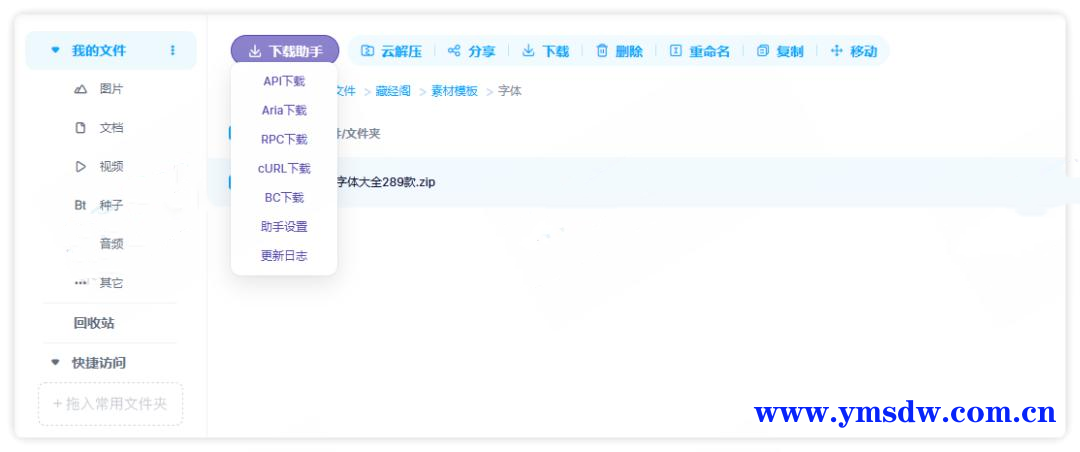Screen dimensions: 1080x452
Task: Click the 文档 page icon
Action: (81, 127)
